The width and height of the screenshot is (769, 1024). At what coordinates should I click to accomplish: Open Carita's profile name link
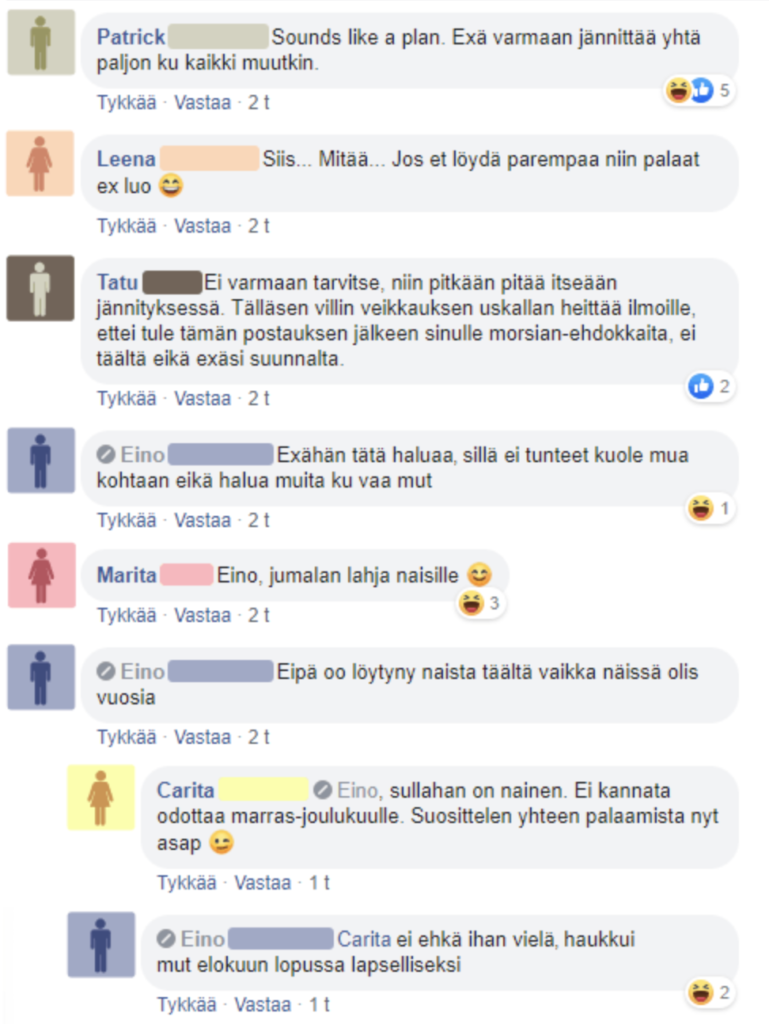point(185,790)
